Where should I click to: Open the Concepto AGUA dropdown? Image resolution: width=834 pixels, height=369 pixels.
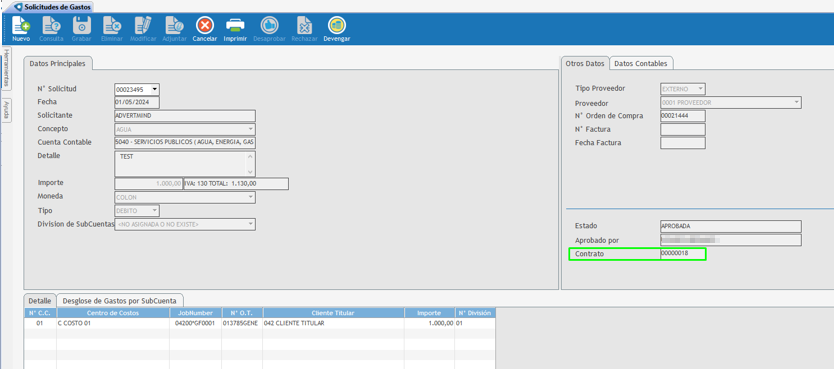(x=251, y=129)
